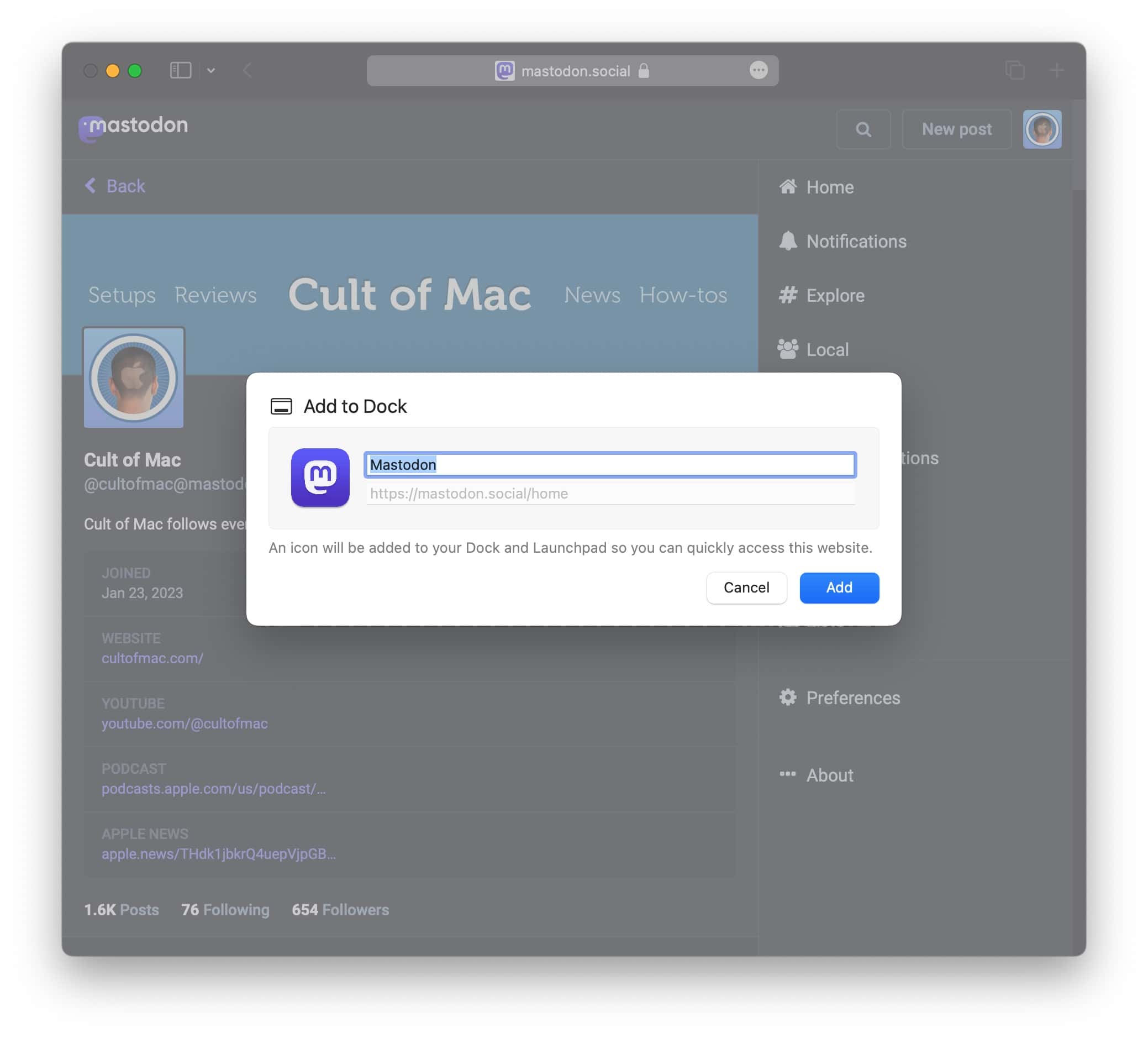
Task: Click the 654 Followers count
Action: [340, 909]
